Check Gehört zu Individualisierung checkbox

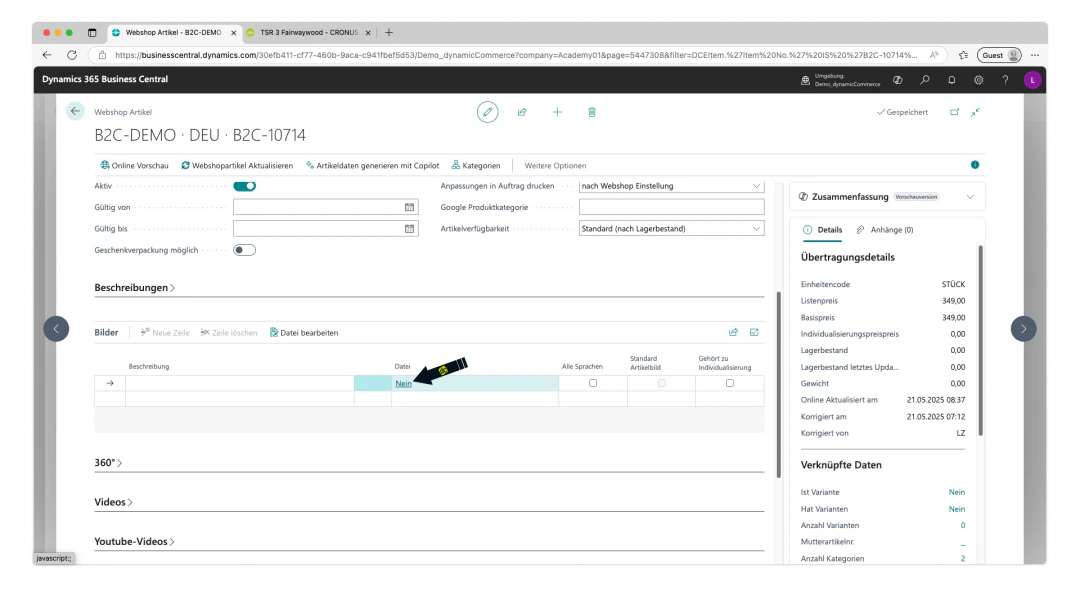pyautogui.click(x=729, y=383)
